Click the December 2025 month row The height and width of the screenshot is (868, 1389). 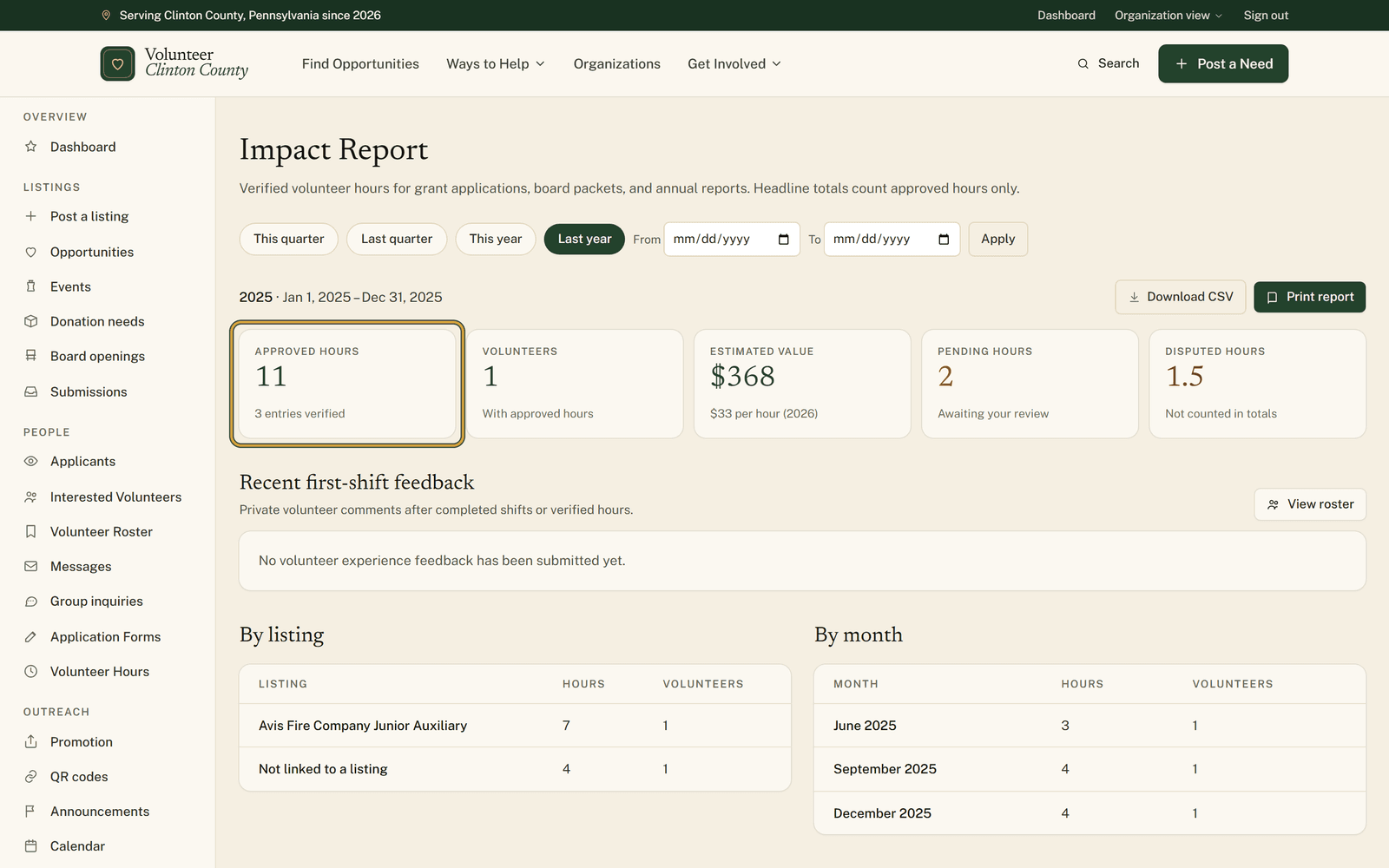pos(1089,813)
